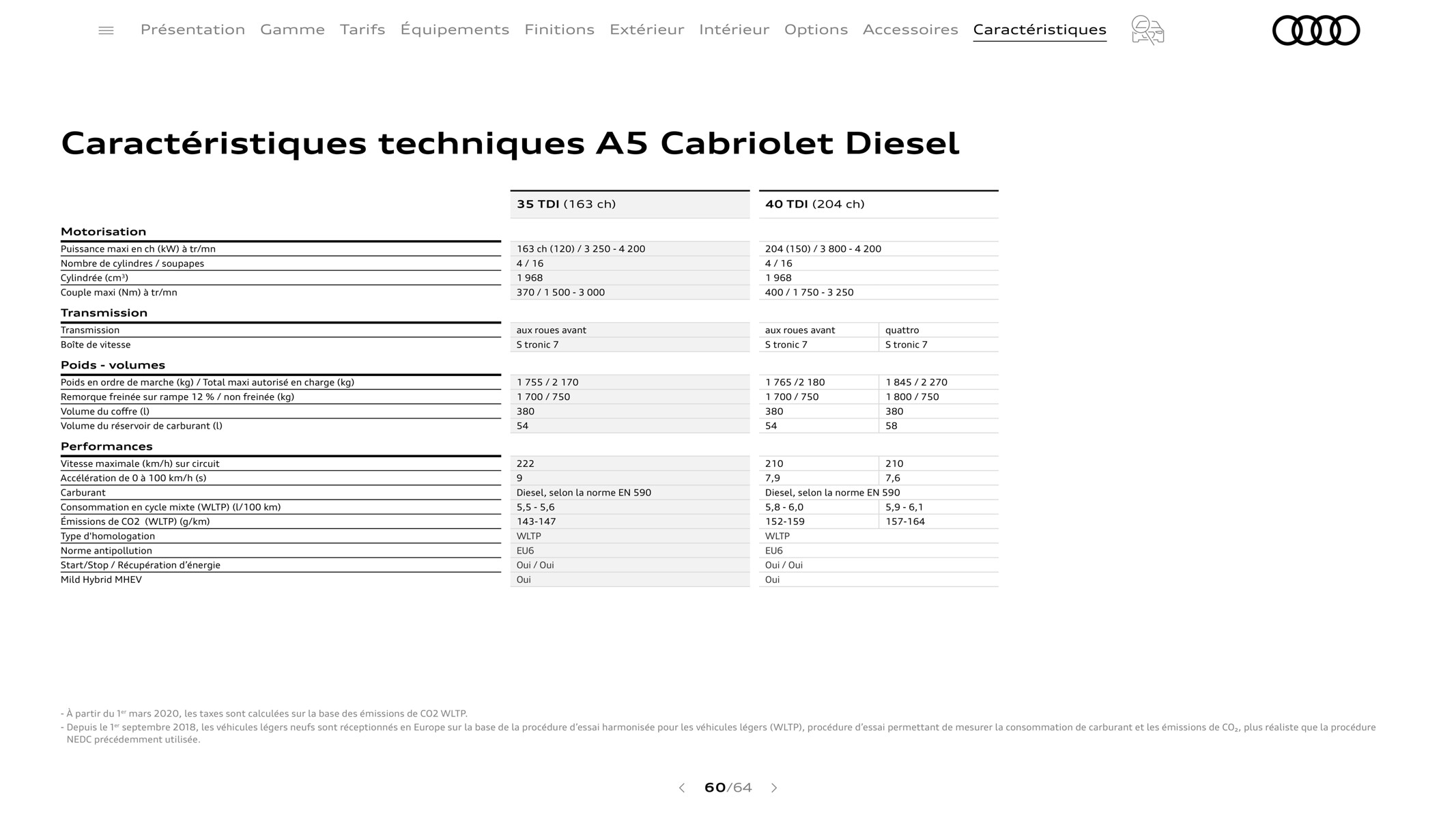Open the Finitions tab
Screen dimensions: 1456x819
pyautogui.click(x=559, y=29)
